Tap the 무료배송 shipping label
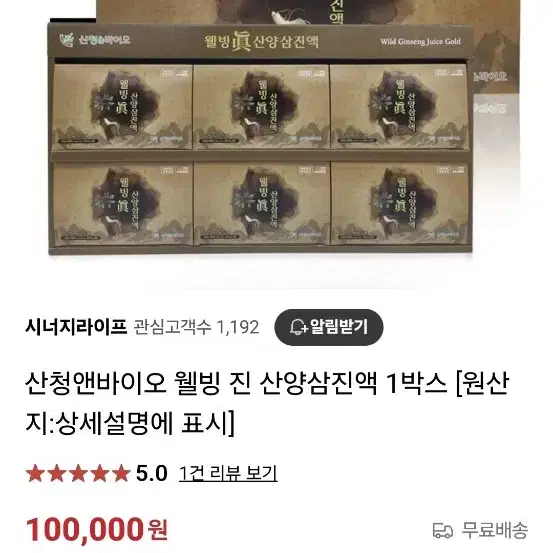The width and height of the screenshot is (553, 553). tap(495, 530)
